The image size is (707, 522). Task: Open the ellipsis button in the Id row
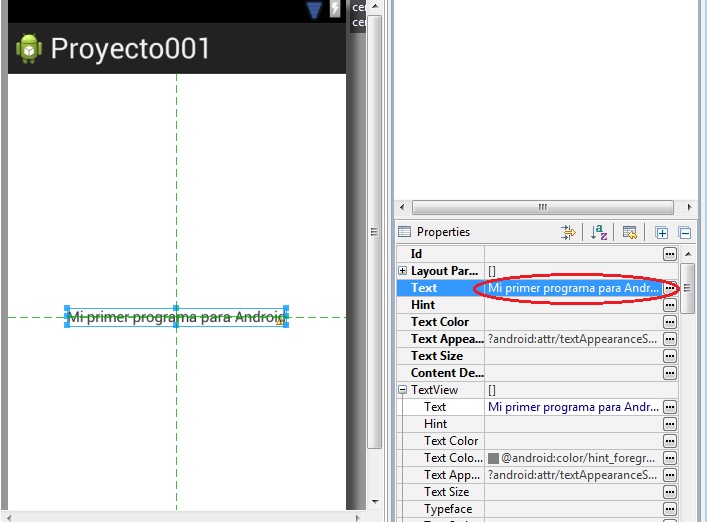(x=670, y=254)
